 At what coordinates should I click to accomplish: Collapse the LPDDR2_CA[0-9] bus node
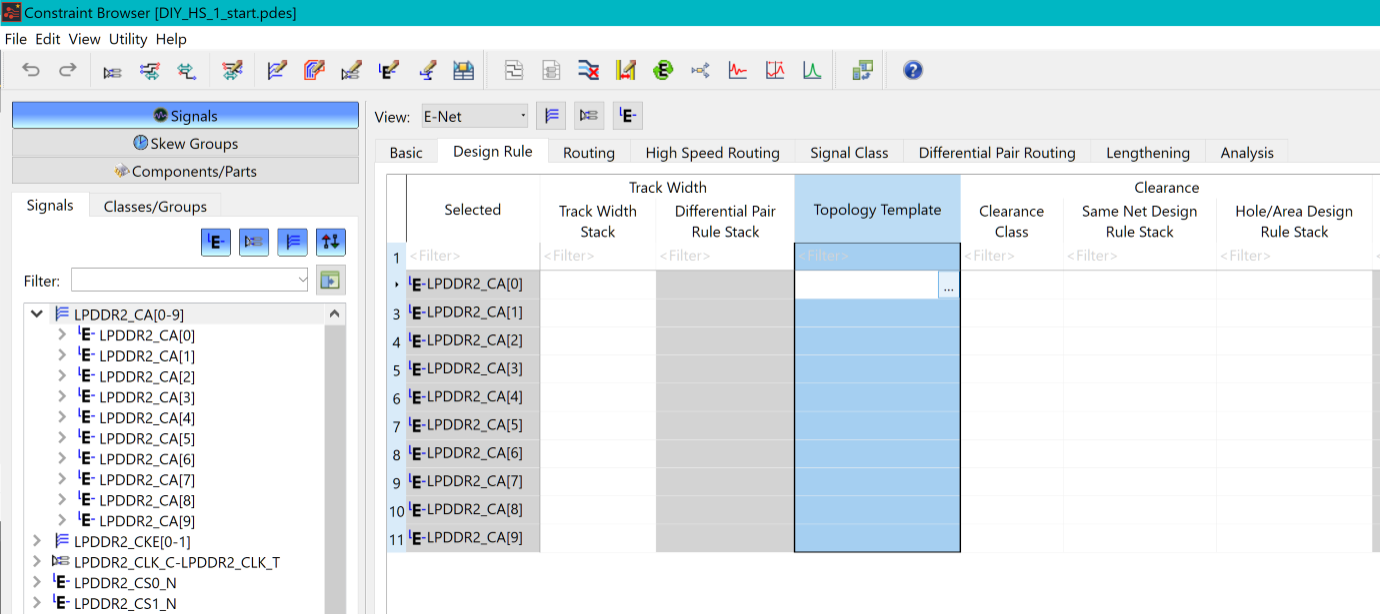[37, 314]
